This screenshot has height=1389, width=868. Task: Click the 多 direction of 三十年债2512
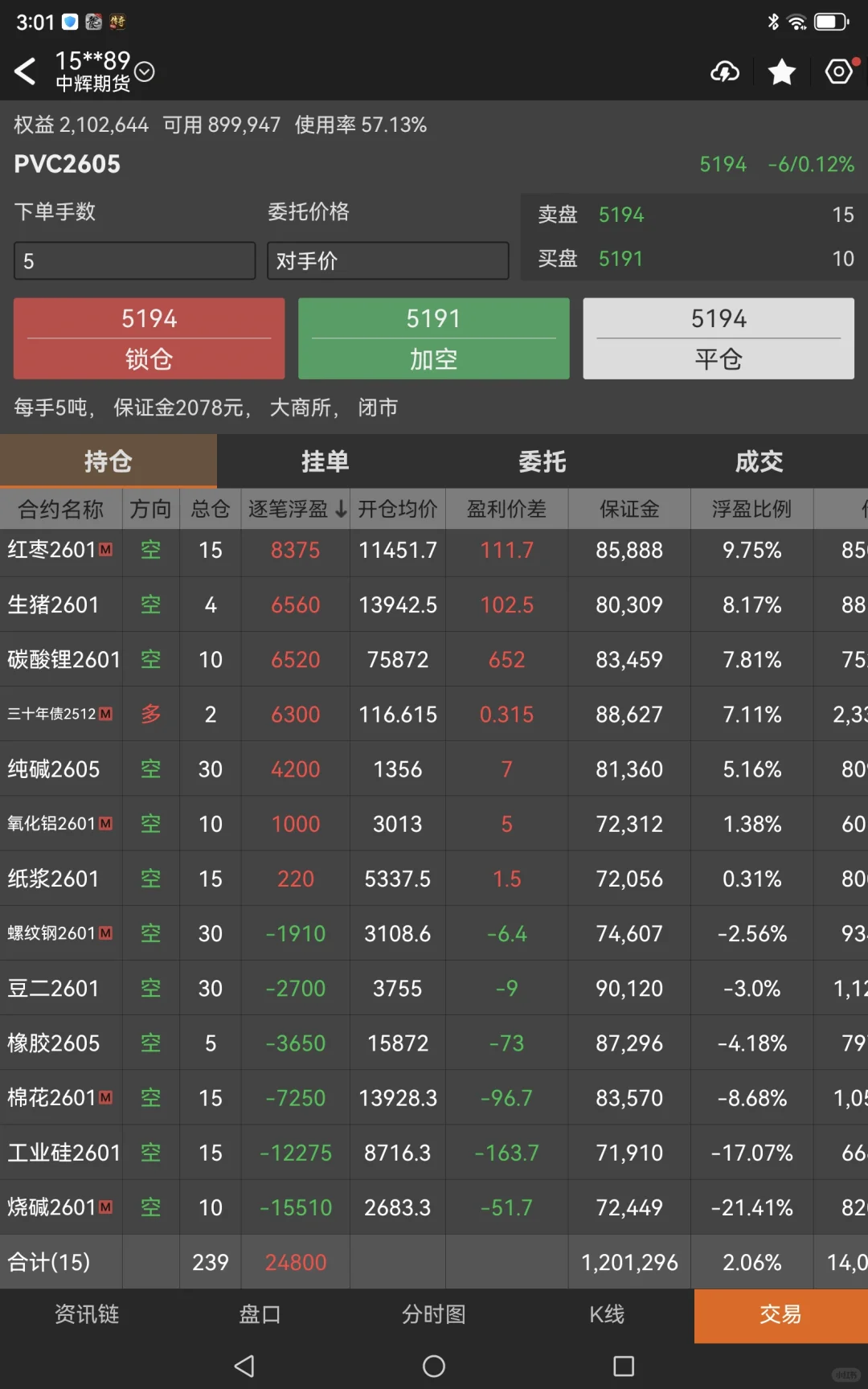pyautogui.click(x=151, y=714)
